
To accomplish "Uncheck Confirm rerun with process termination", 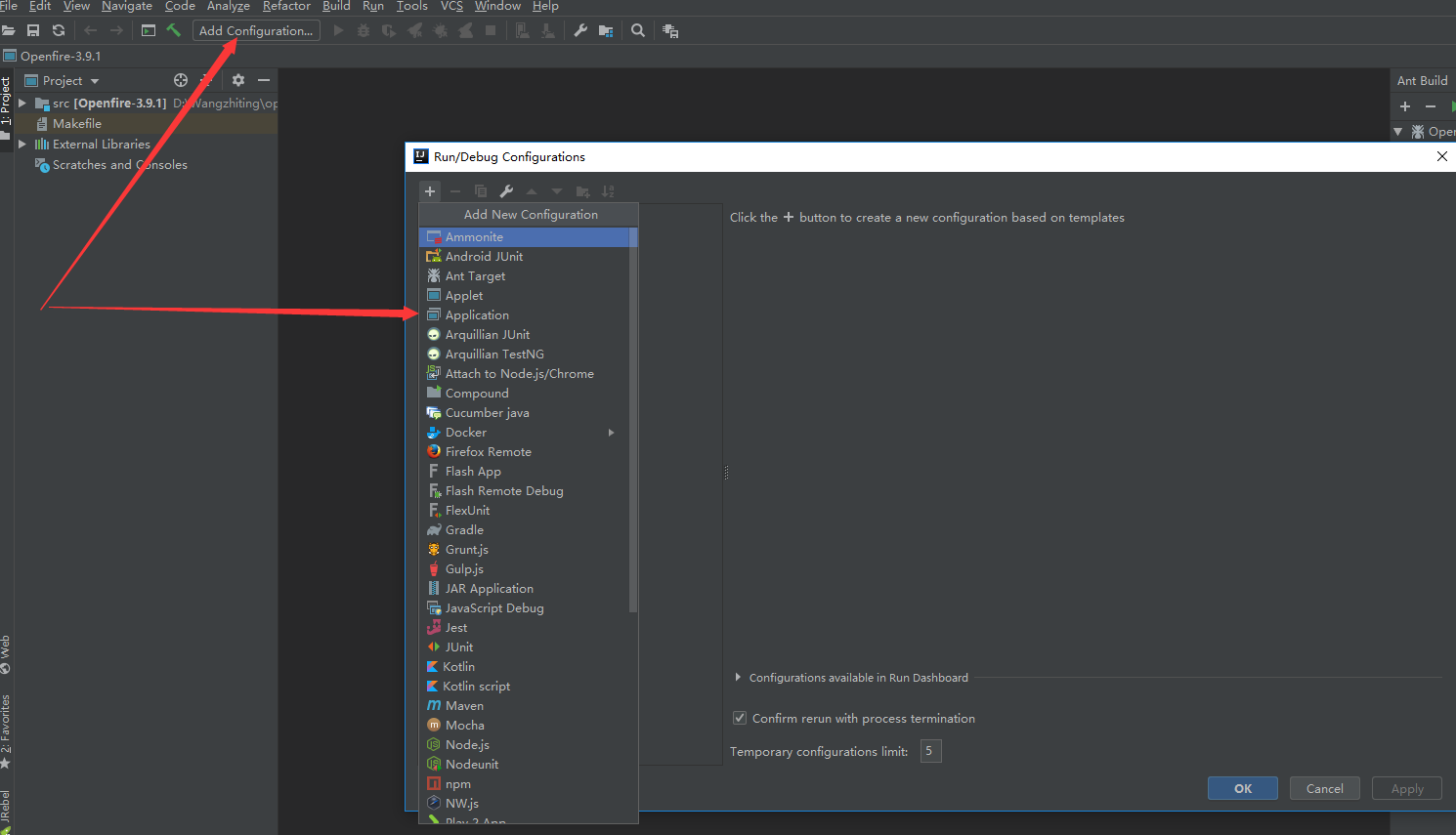I will tap(740, 718).
